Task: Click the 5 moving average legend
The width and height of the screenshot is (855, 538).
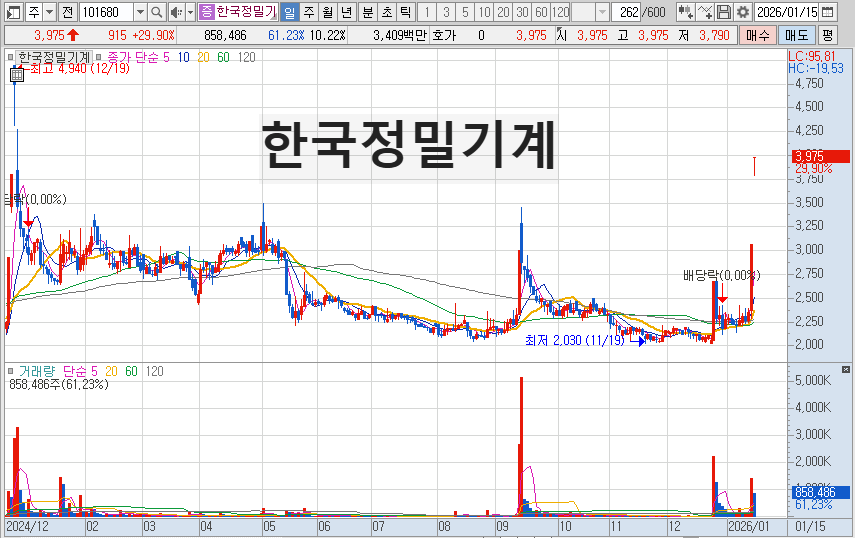Action: point(167,57)
